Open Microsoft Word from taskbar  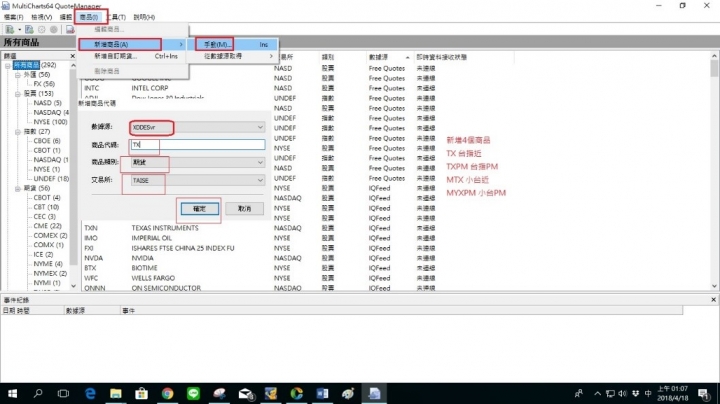322,393
